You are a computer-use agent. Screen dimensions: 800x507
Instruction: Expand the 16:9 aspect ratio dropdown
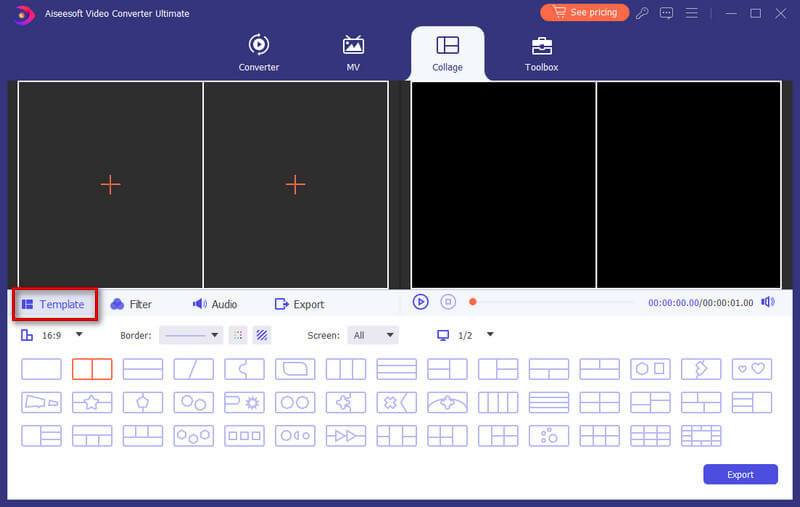[79, 335]
